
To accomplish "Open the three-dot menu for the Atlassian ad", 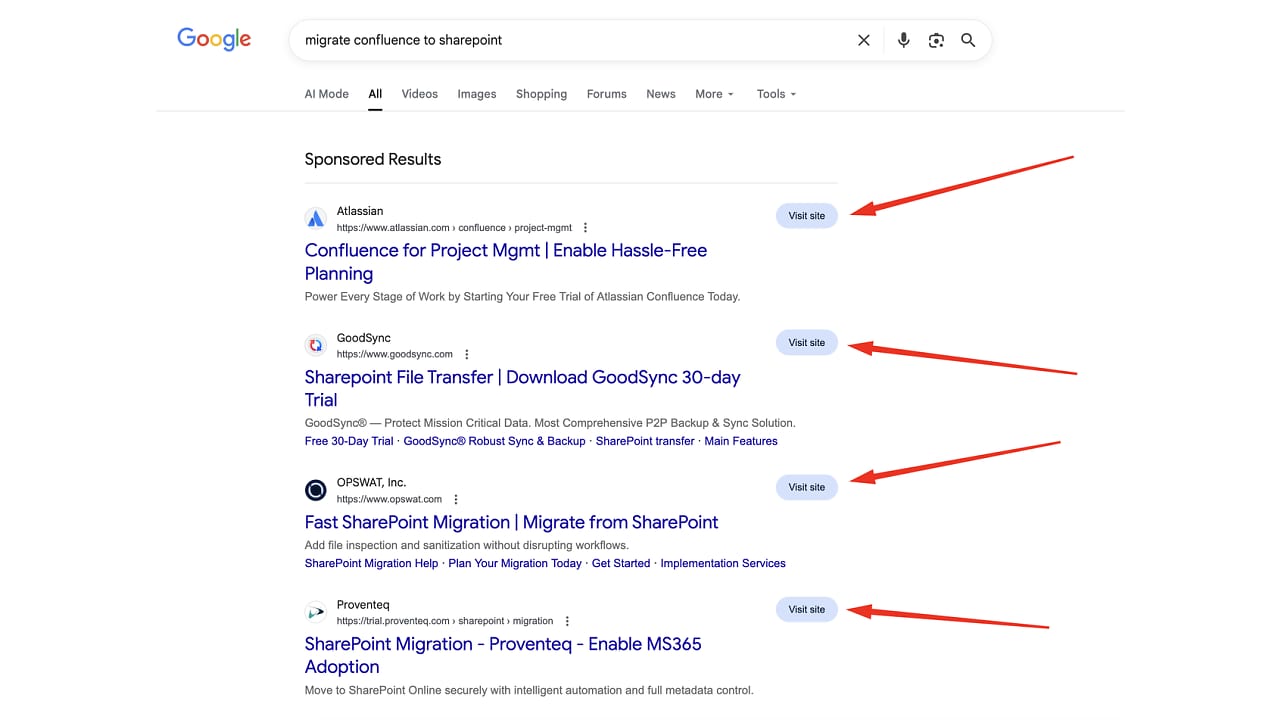I will [586, 228].
